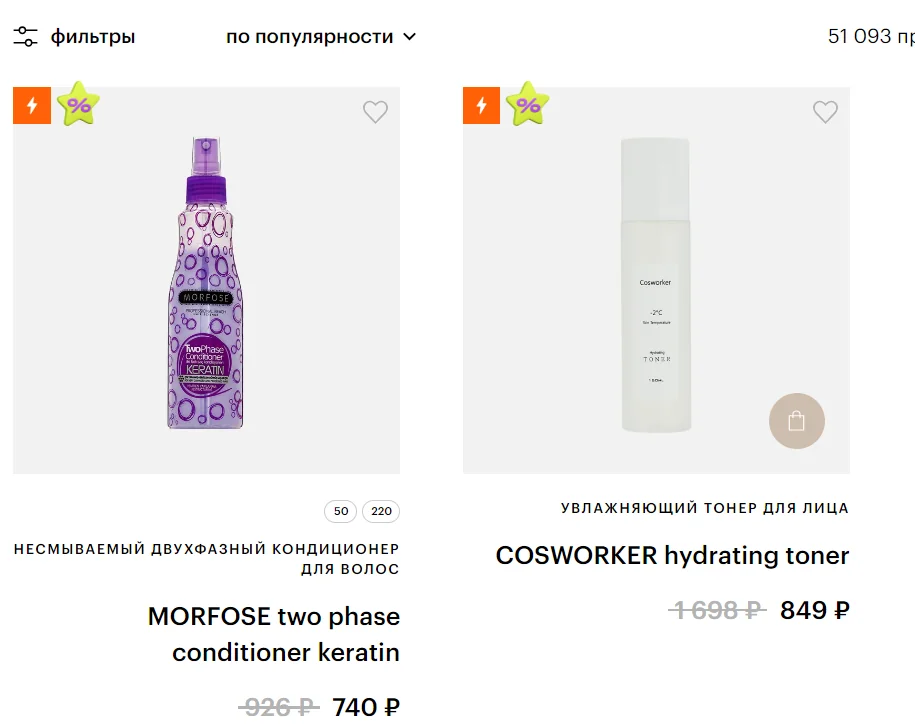This screenshot has width=915, height=725.
Task: Select the 220 volume option
Action: tap(381, 511)
